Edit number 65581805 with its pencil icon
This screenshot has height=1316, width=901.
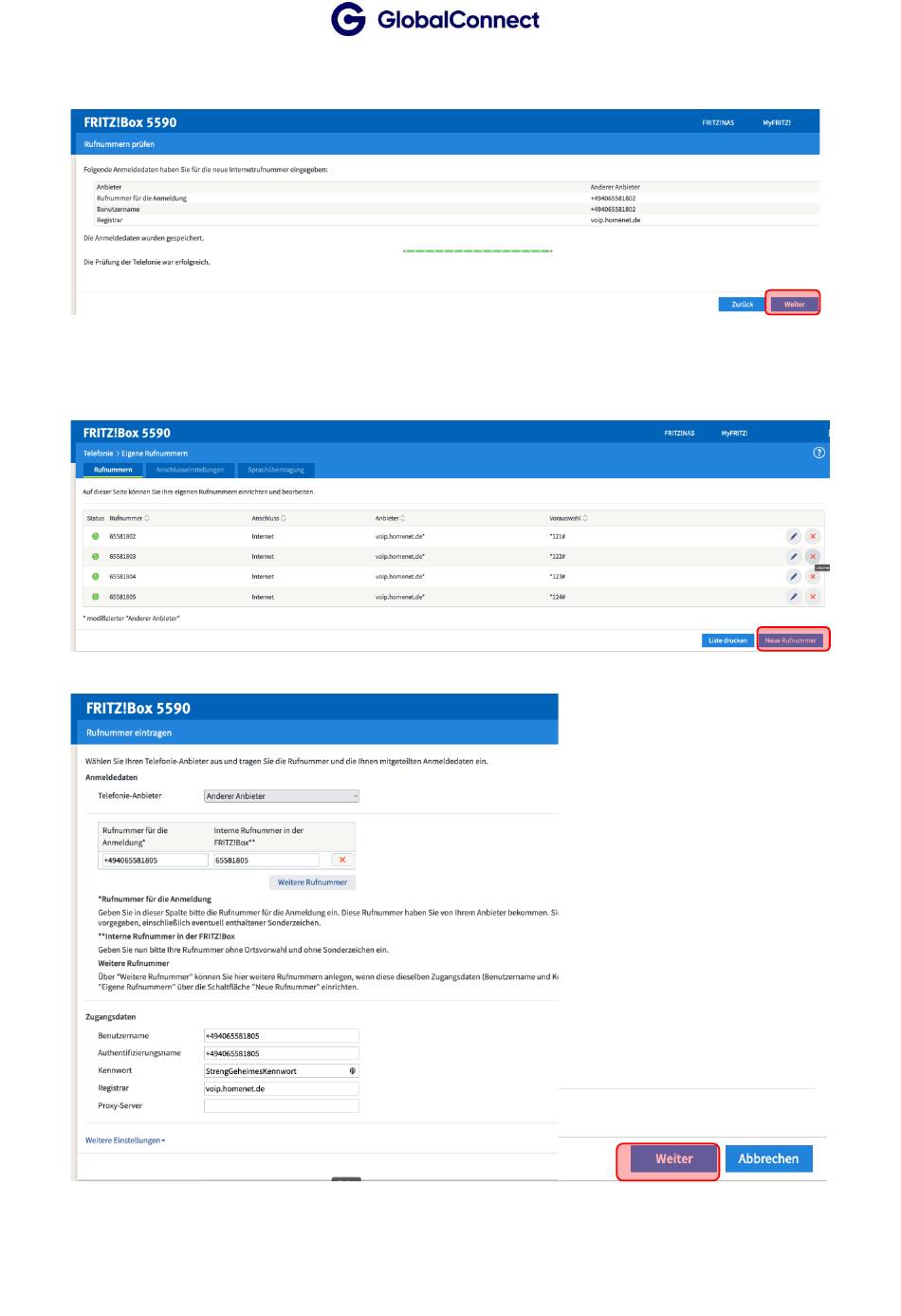tap(794, 597)
